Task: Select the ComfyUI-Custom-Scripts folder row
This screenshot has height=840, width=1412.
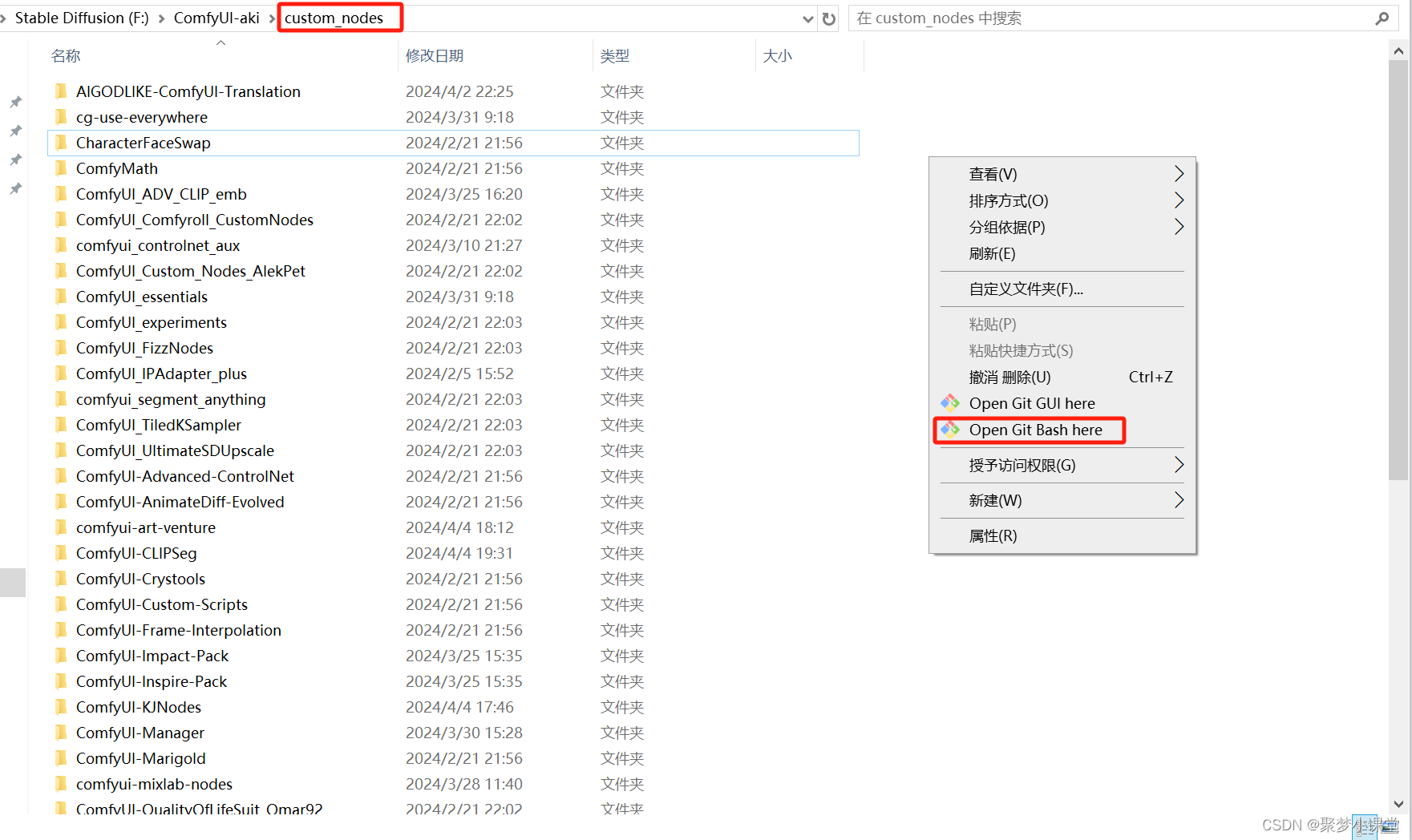Action: 453,604
